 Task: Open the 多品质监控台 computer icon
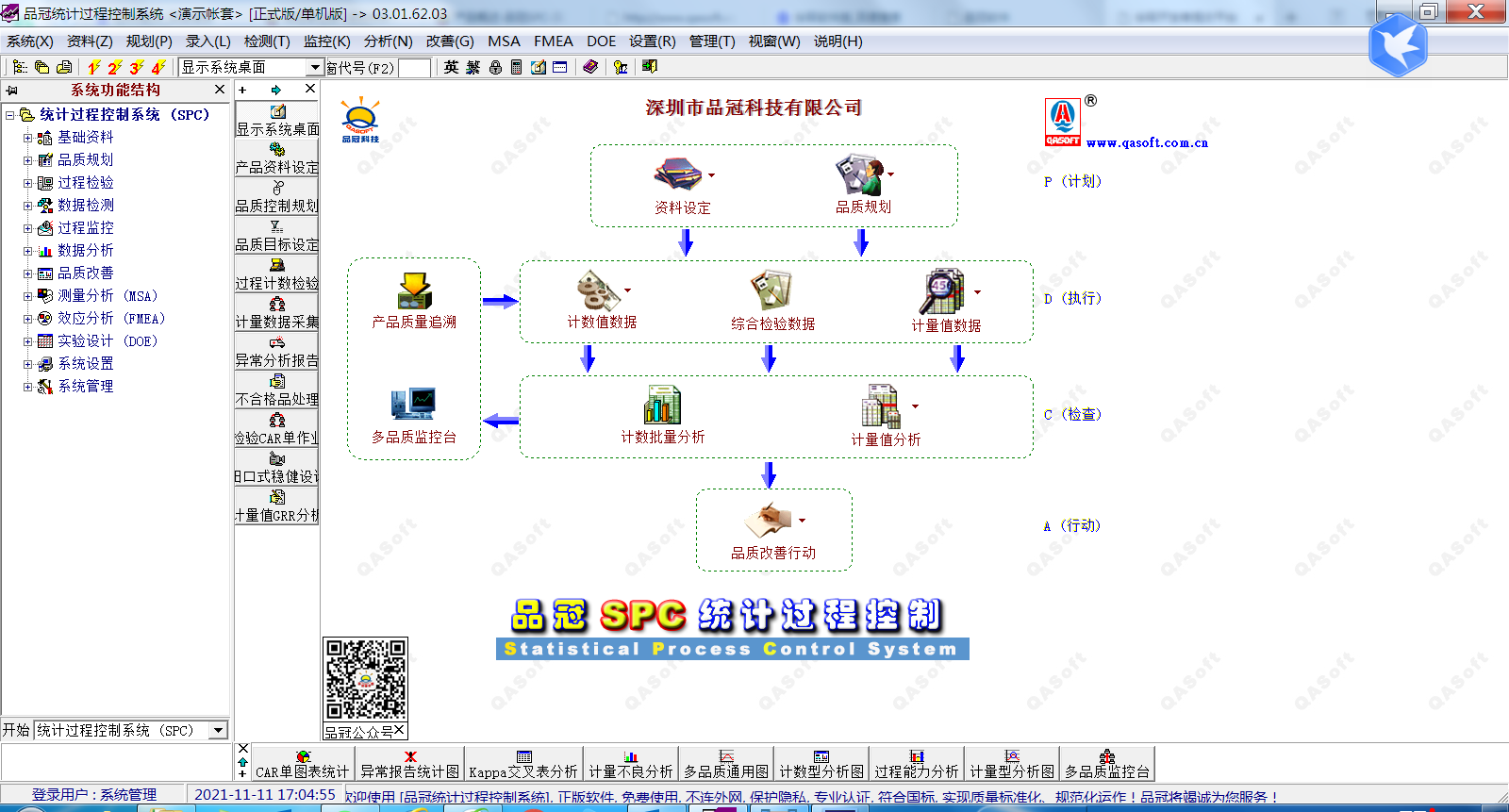point(413,404)
